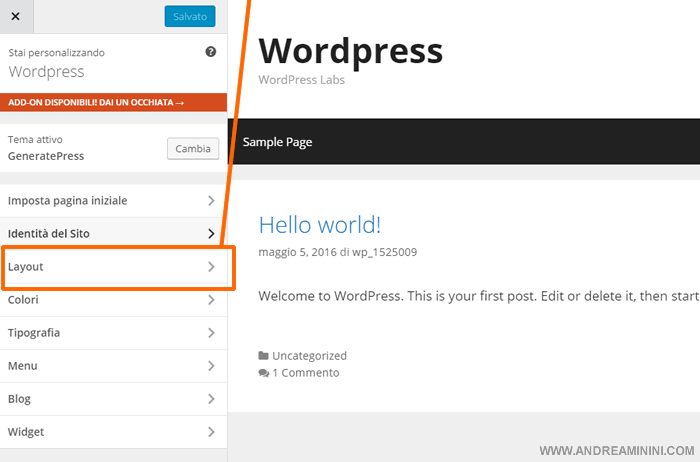Click the 1 Commento link
The height and width of the screenshot is (462, 700).
tap(305, 373)
